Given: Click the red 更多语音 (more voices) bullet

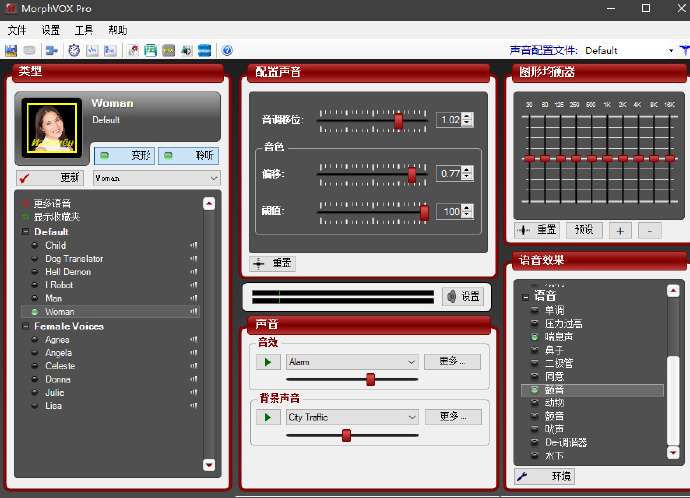Looking at the screenshot, I should [x=26, y=204].
